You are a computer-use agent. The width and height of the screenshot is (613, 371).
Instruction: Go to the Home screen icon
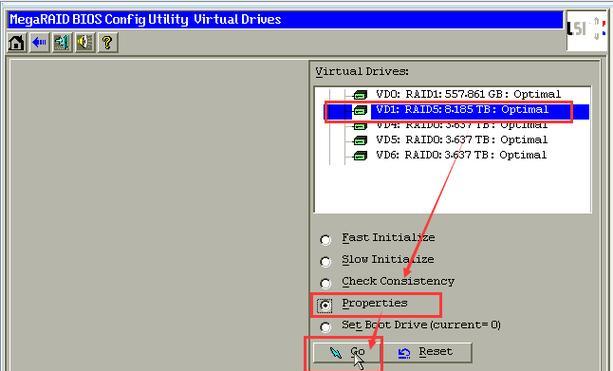point(16,42)
